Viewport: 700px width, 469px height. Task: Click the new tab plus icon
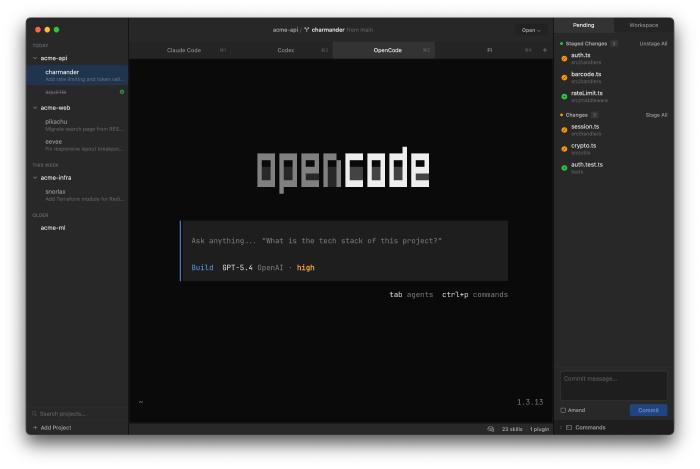click(545, 49)
